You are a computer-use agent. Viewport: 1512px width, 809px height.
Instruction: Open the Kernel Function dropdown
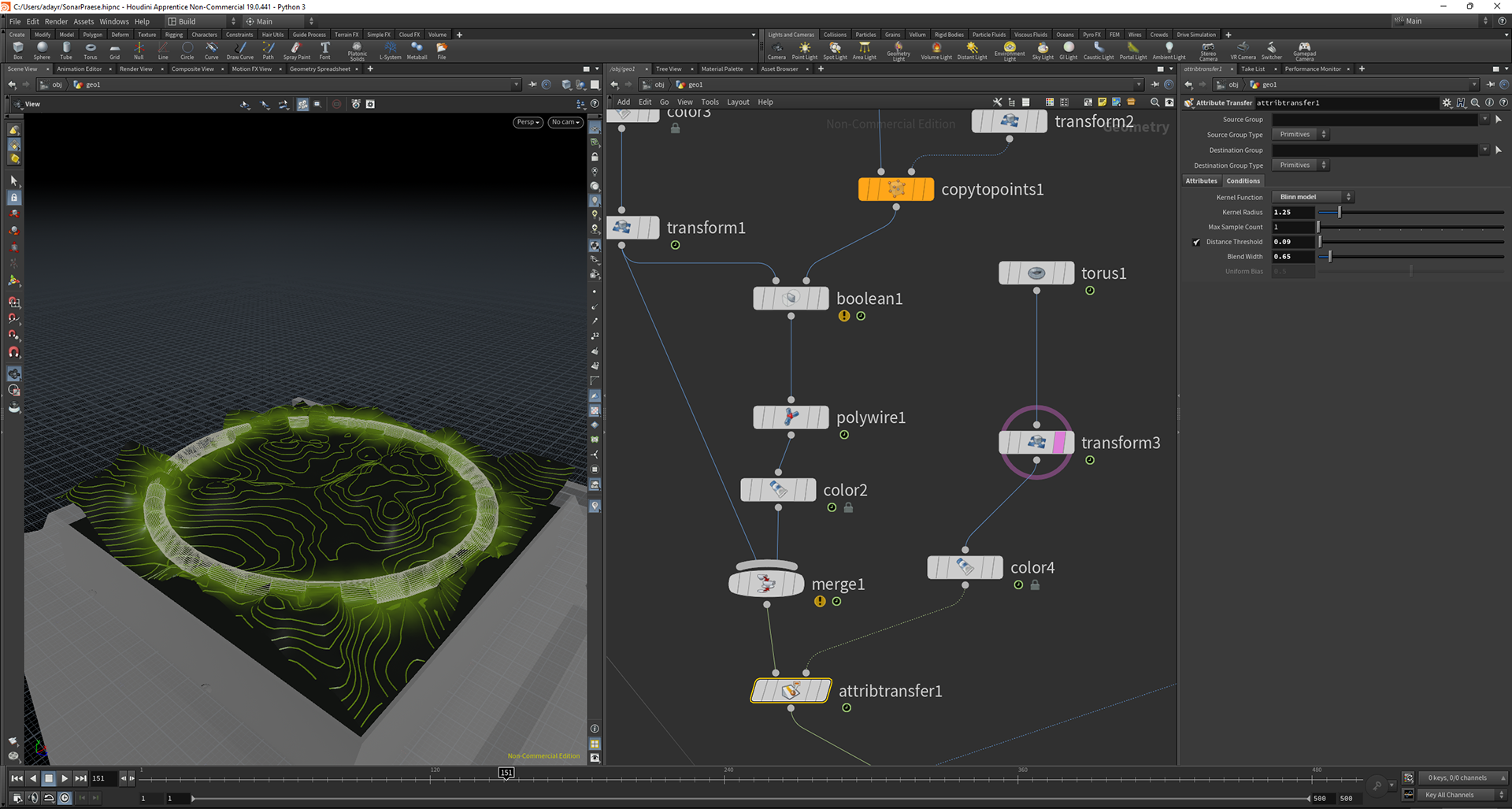point(1312,197)
